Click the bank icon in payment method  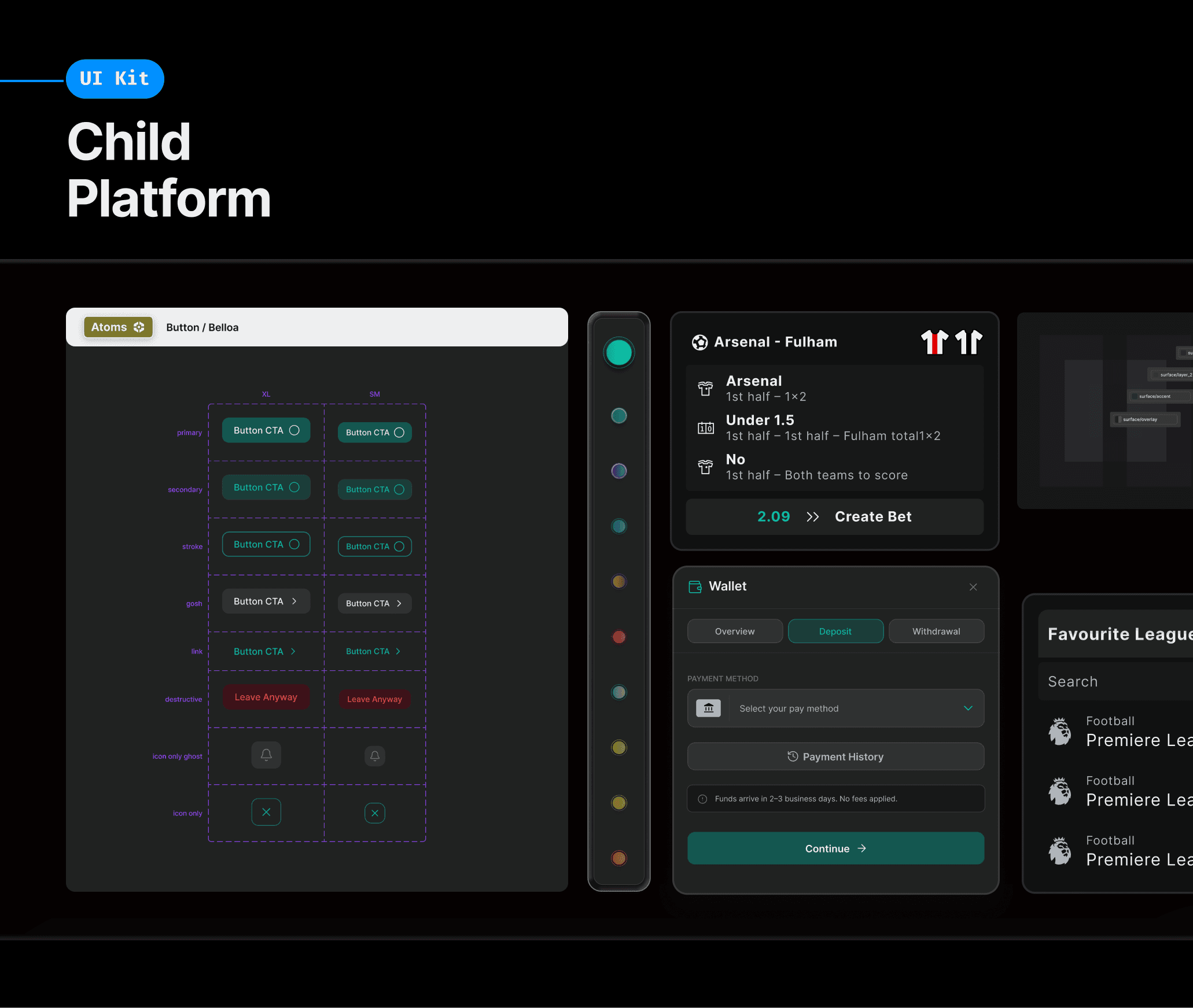(708, 708)
